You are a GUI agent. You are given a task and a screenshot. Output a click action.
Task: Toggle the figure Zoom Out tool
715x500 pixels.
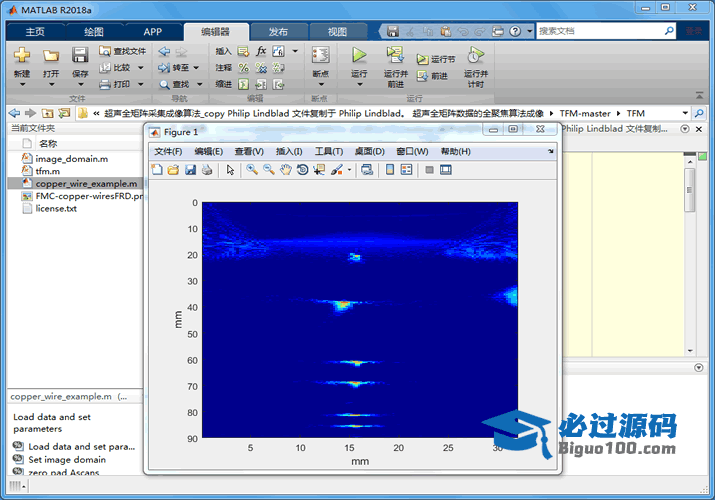(269, 170)
